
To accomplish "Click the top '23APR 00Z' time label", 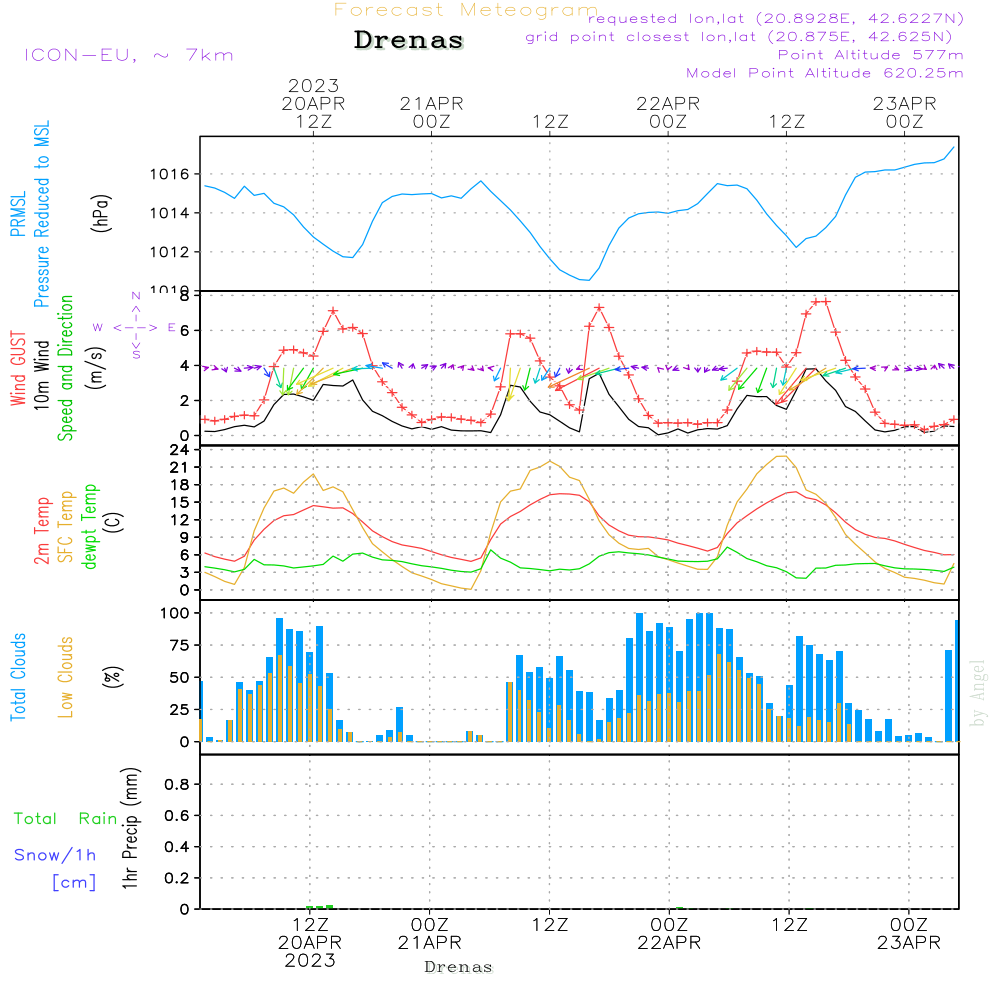I will (x=904, y=112).
